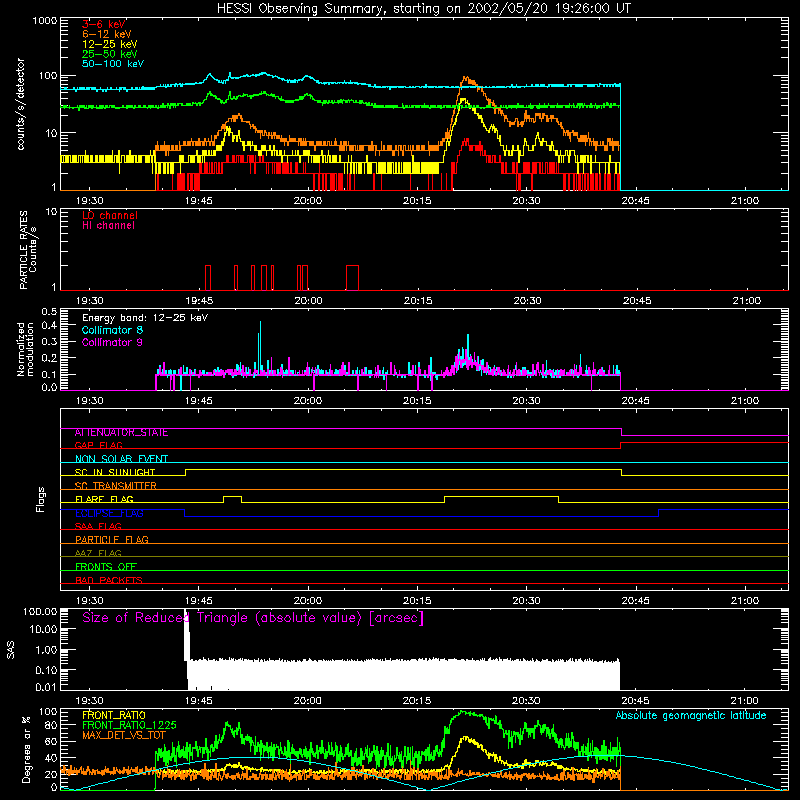Select the 6-12 keV legend label

click(x=107, y=34)
